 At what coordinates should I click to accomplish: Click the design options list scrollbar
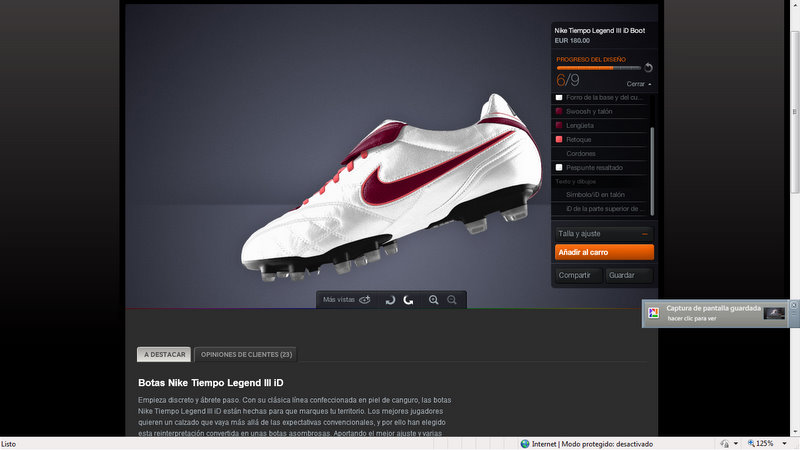coord(652,171)
